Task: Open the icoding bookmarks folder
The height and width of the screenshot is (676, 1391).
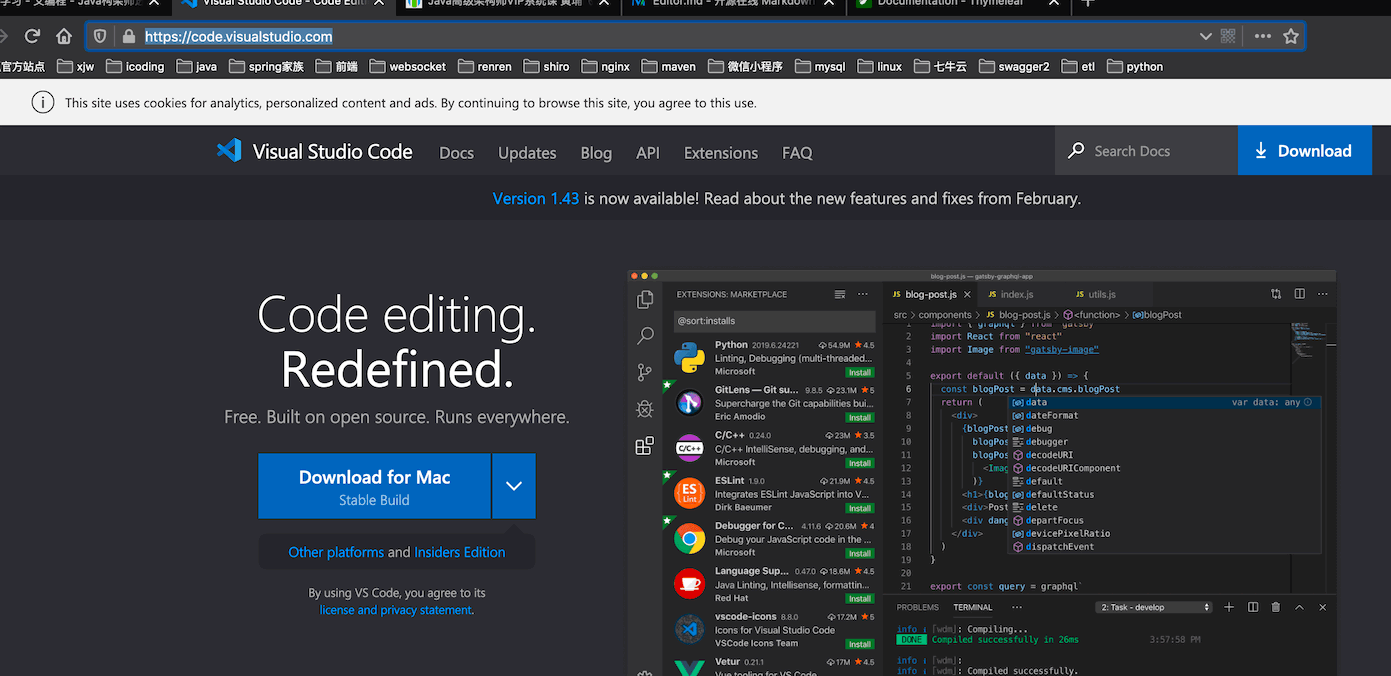Action: point(134,67)
